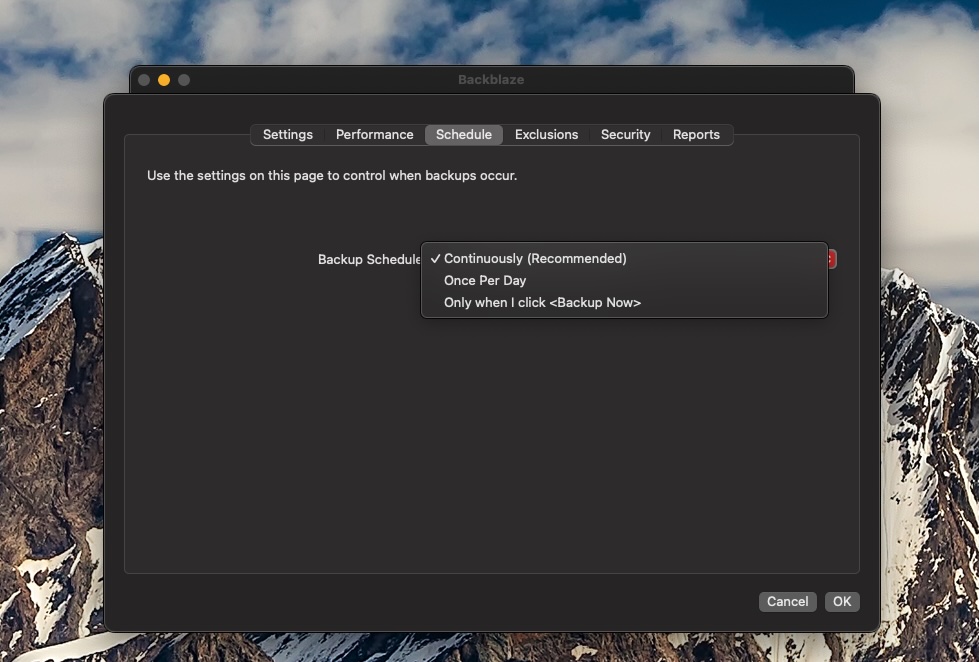Viewport: 979px width, 662px height.
Task: Discard changes using the Cancel button
Action: [787, 601]
